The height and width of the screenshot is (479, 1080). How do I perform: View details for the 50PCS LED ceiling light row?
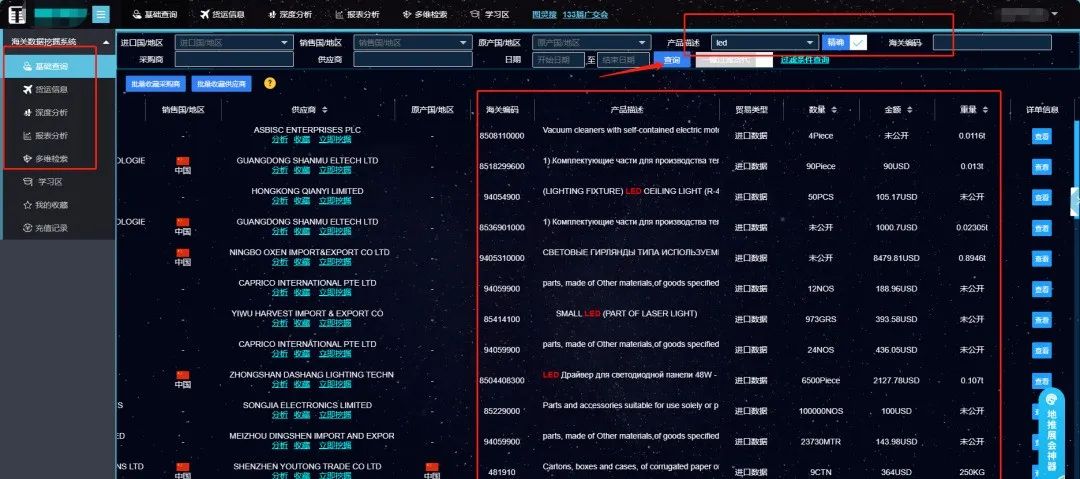pos(1041,198)
